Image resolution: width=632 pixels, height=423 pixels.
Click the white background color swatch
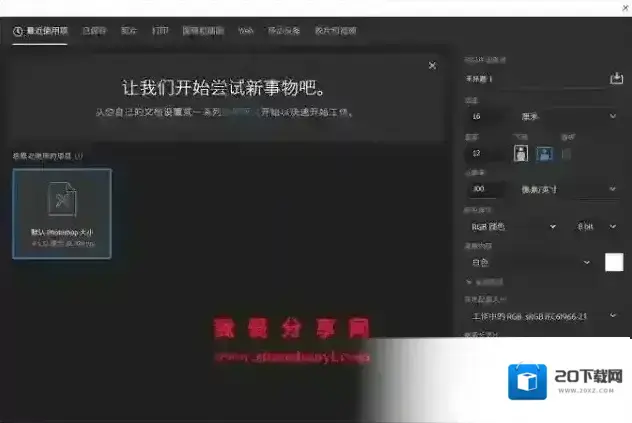613,263
